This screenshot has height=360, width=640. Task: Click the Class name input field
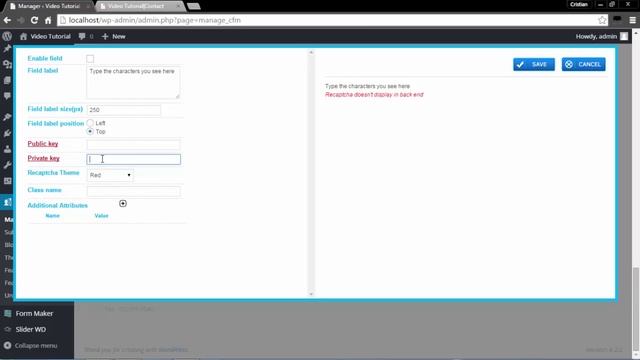pyautogui.click(x=133, y=191)
